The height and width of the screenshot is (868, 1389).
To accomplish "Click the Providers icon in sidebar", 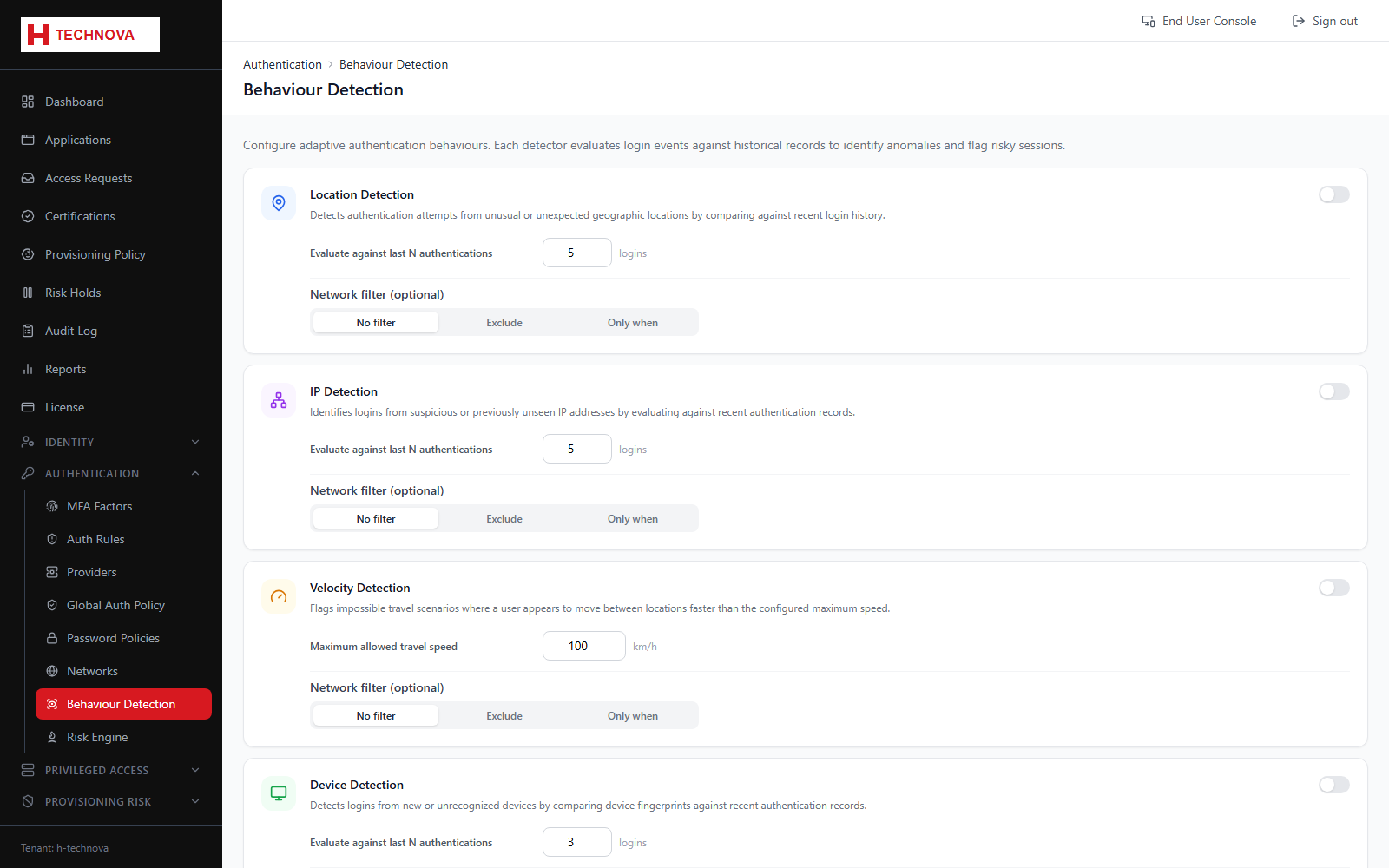I will [52, 572].
